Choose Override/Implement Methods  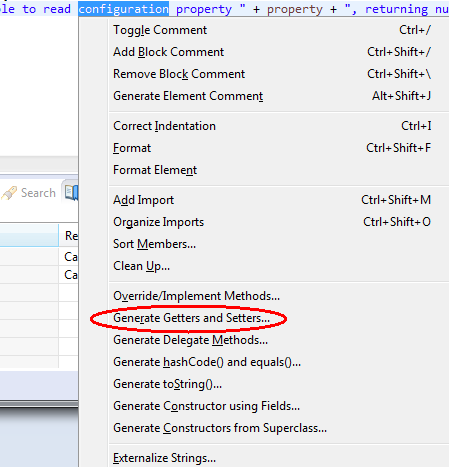[x=264, y=296]
